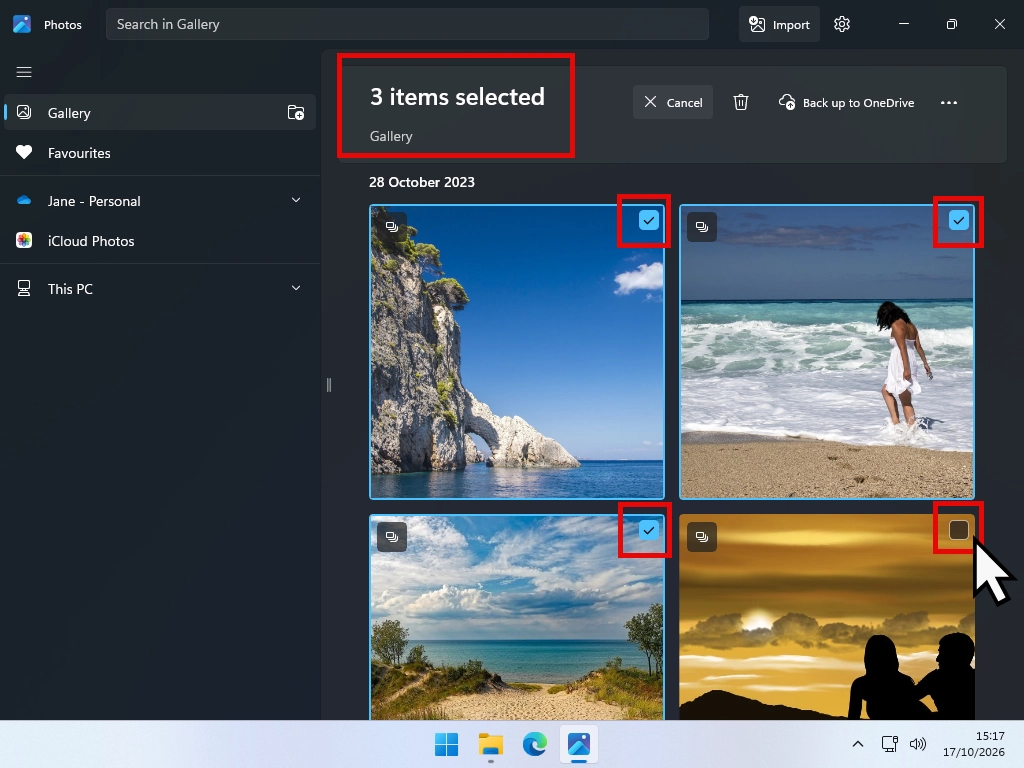Open Jane - Personal OneDrive section
1024x768 pixels.
point(160,200)
